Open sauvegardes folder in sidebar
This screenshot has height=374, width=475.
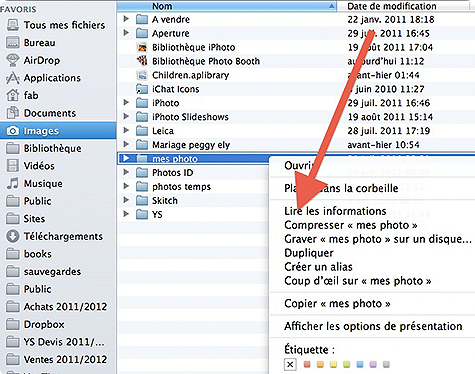coord(44,272)
